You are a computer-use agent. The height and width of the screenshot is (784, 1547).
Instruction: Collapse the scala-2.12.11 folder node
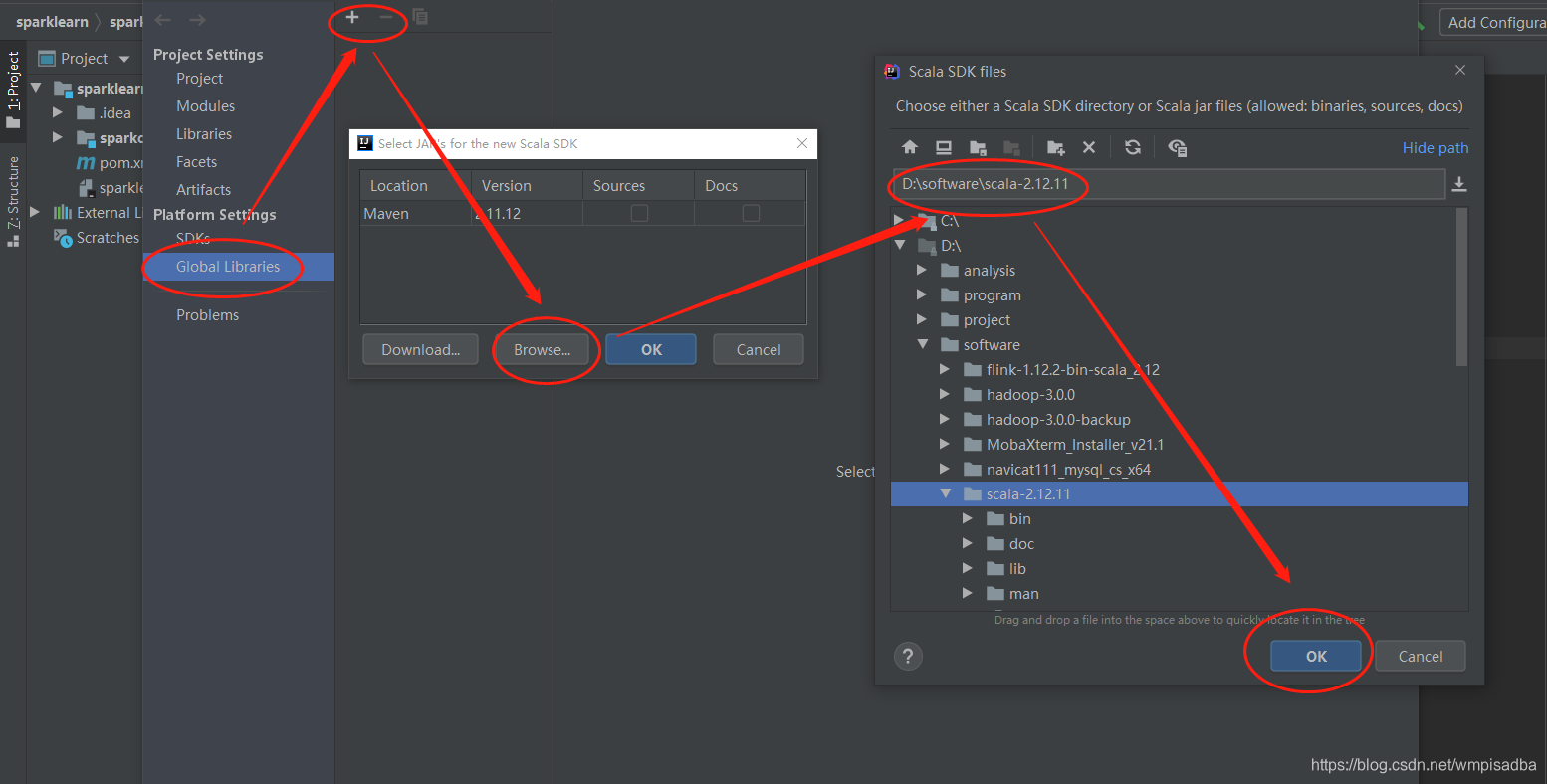(946, 493)
